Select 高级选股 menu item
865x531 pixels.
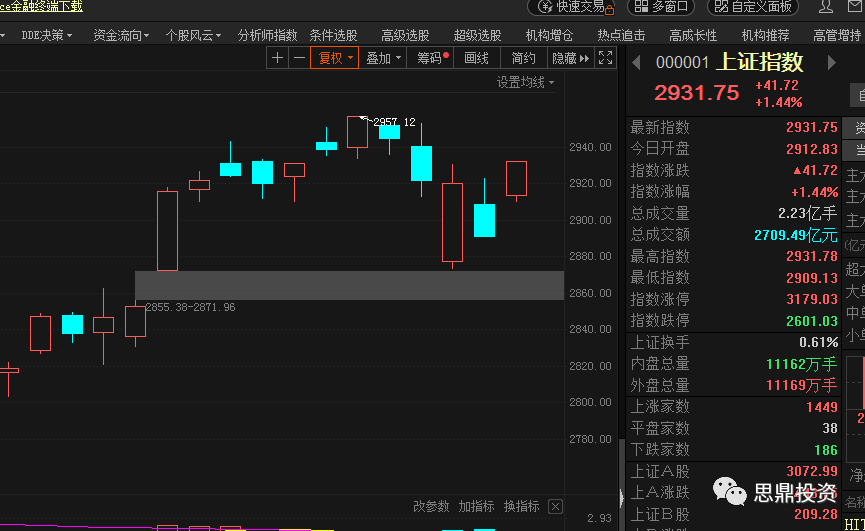(405, 35)
